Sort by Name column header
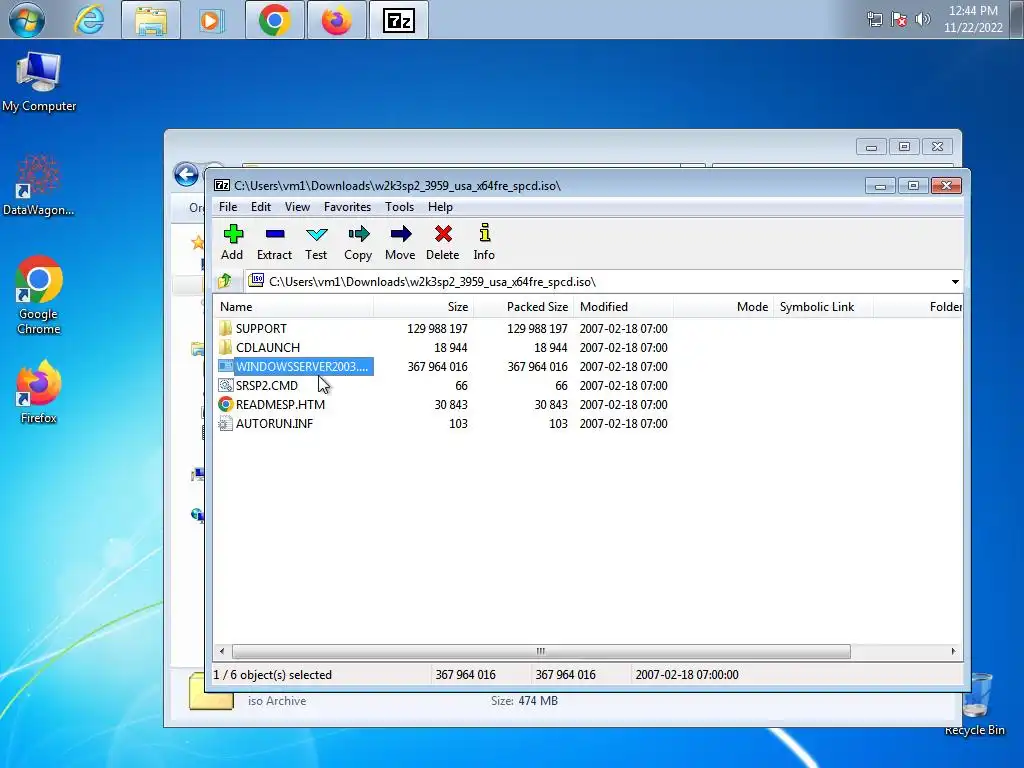Screen dimensions: 1024x768 [293, 307]
